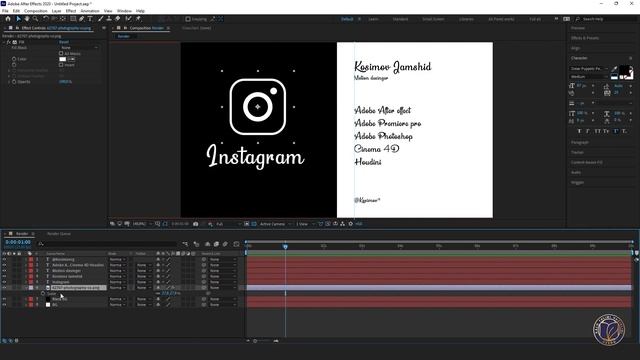640x360 pixels.
Task: Open the blend Mode dropdown of the BG layer
Action: coord(117,305)
